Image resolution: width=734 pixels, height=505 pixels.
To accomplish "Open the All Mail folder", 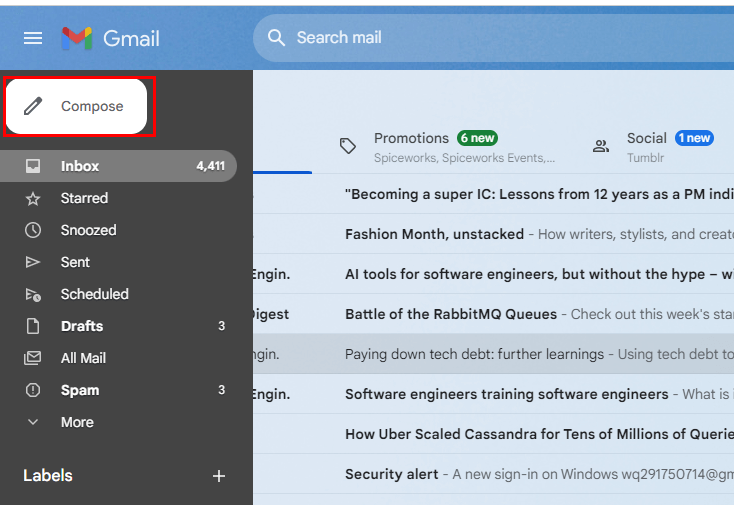I will 83,358.
